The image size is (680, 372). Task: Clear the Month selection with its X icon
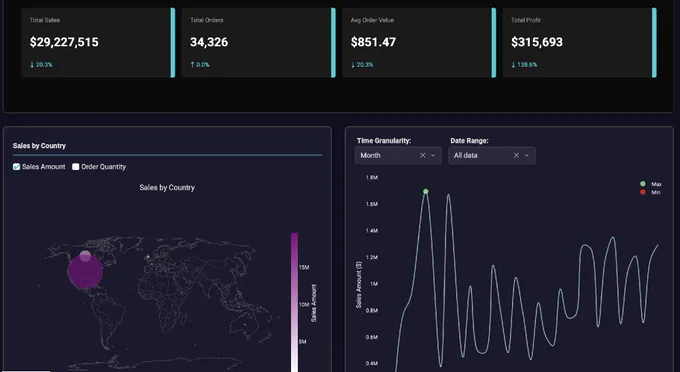coord(422,156)
